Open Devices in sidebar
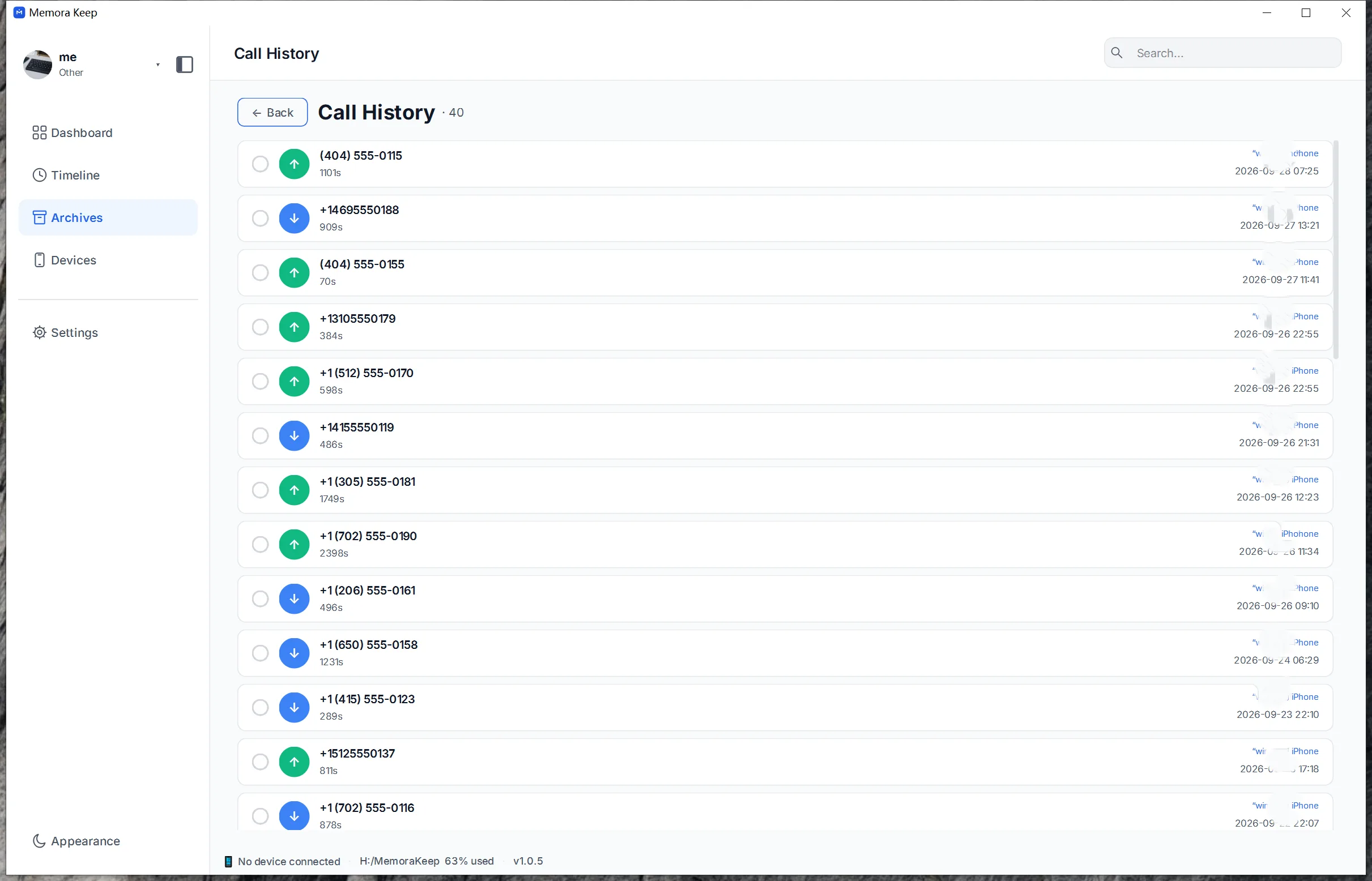1372x881 pixels. click(x=108, y=260)
